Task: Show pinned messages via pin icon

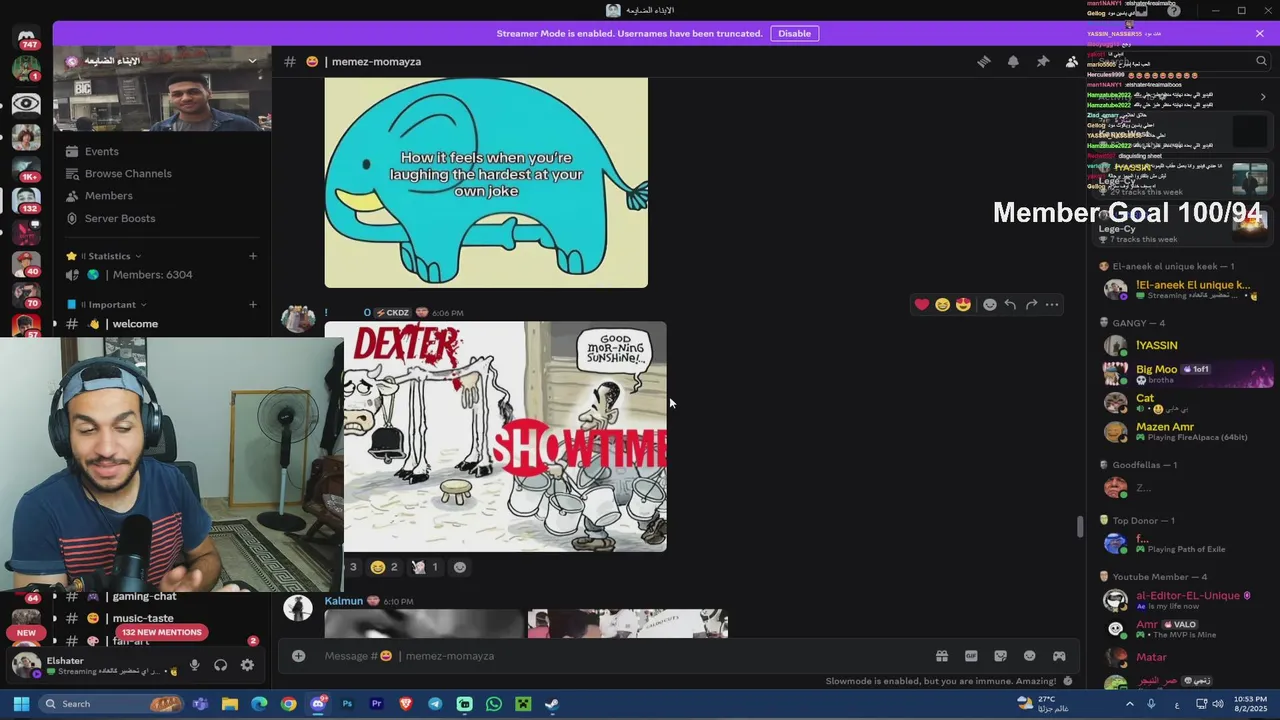Action: click(1043, 61)
